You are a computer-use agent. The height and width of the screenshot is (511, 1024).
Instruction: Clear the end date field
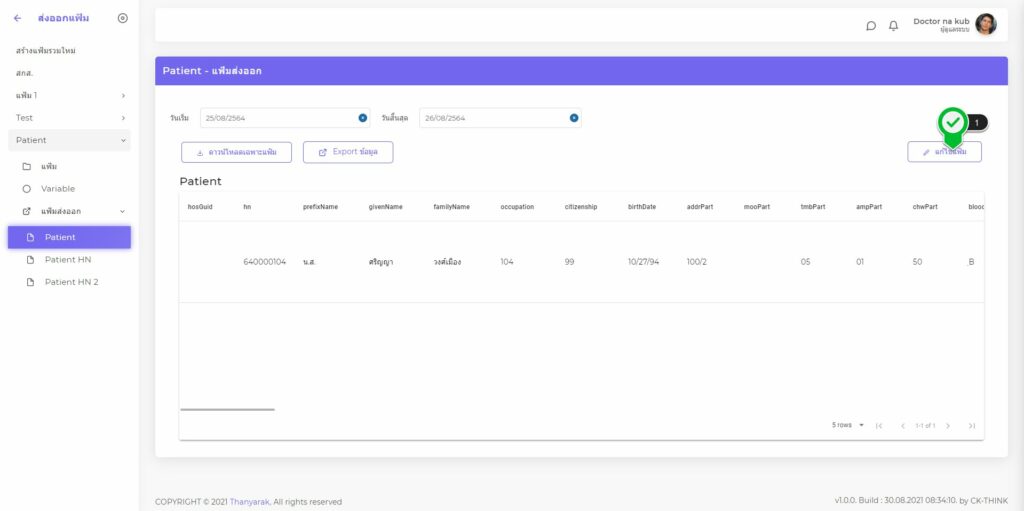[x=574, y=118]
